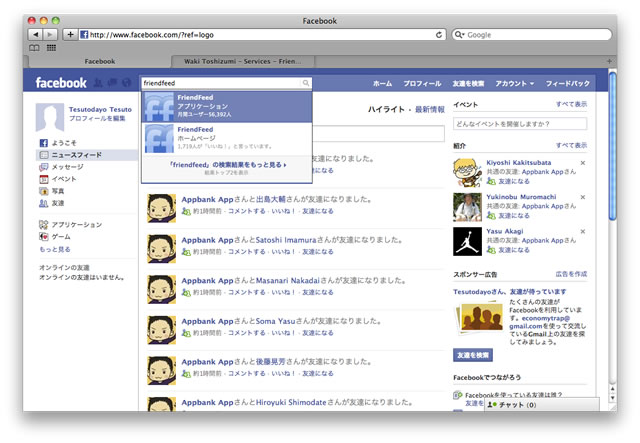Click the facebook logo
The height and width of the screenshot is (443, 640).
(x=61, y=83)
